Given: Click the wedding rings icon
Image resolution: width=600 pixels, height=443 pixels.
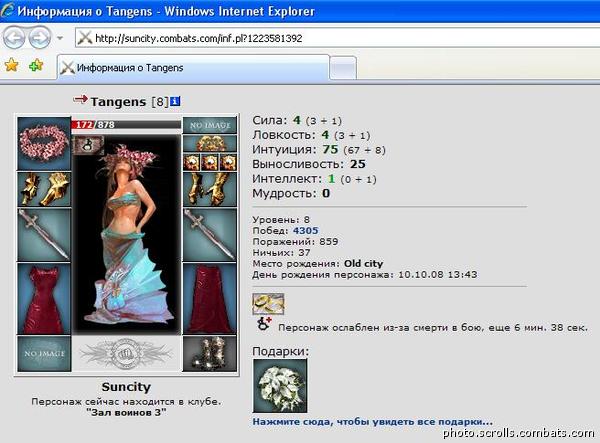Looking at the screenshot, I should point(268,304).
